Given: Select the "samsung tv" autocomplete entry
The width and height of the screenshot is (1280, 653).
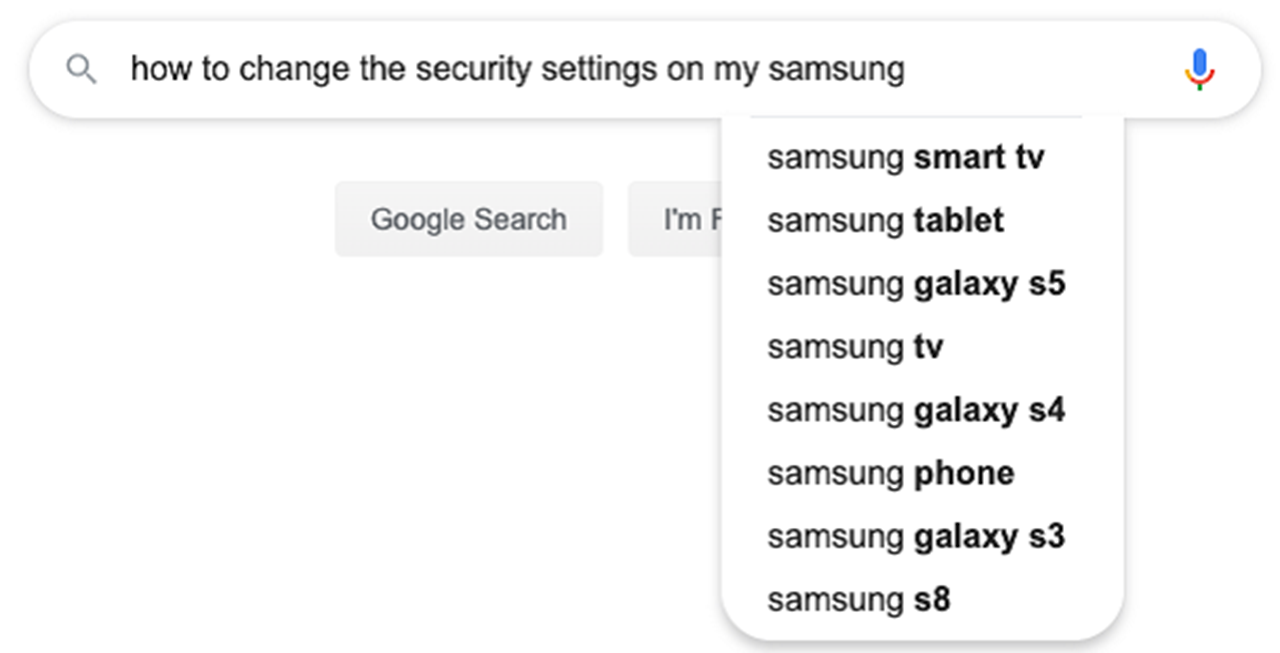Looking at the screenshot, I should pyautogui.click(x=855, y=347).
